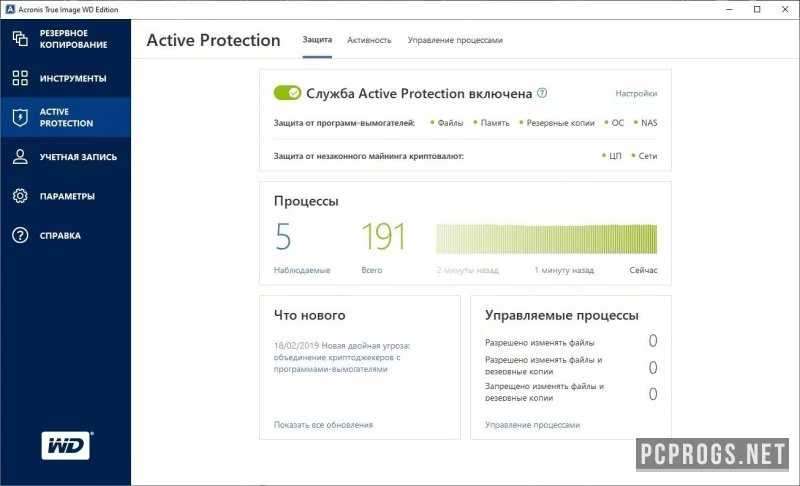Click the NAS protection indicator
This screenshot has height=486, width=800.
tap(645, 122)
